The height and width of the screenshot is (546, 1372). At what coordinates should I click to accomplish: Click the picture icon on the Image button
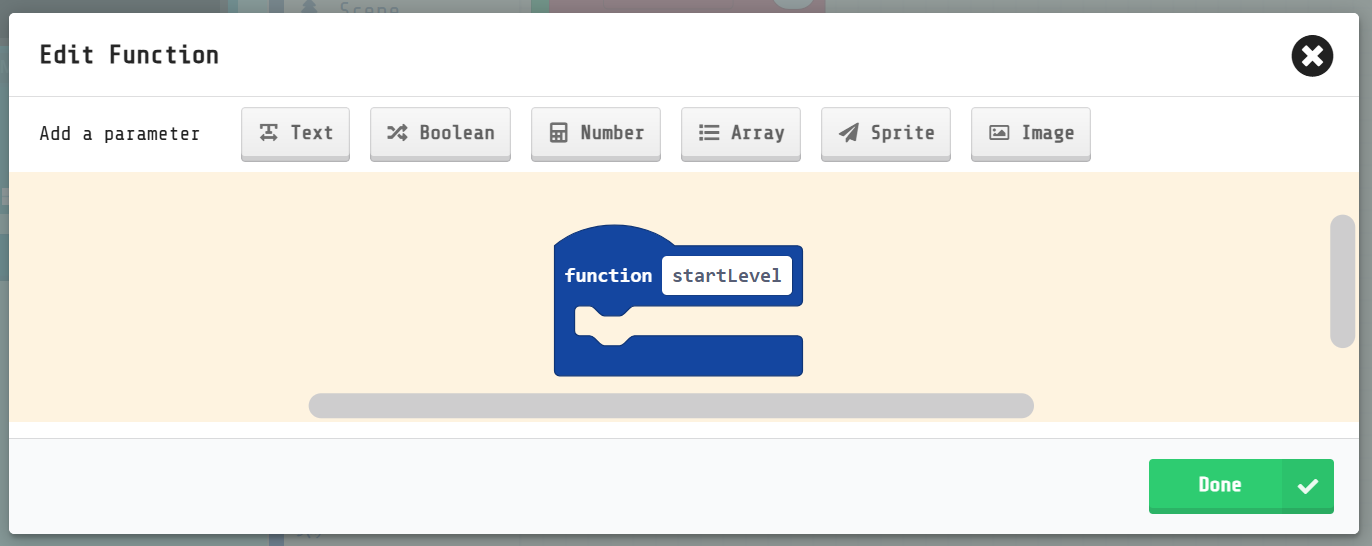point(999,133)
